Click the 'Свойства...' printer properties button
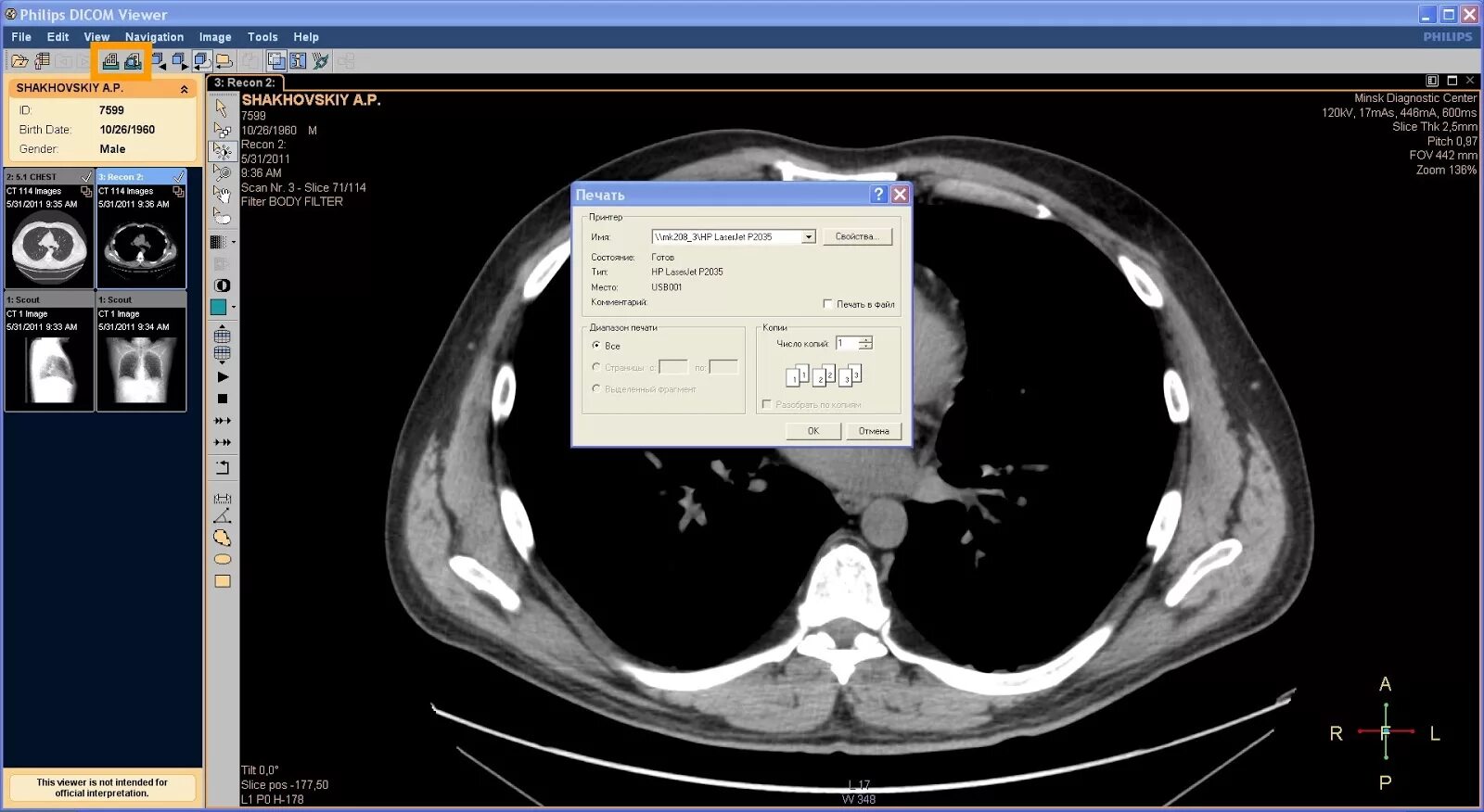Screen dimensions: 1484x812 (x=857, y=237)
